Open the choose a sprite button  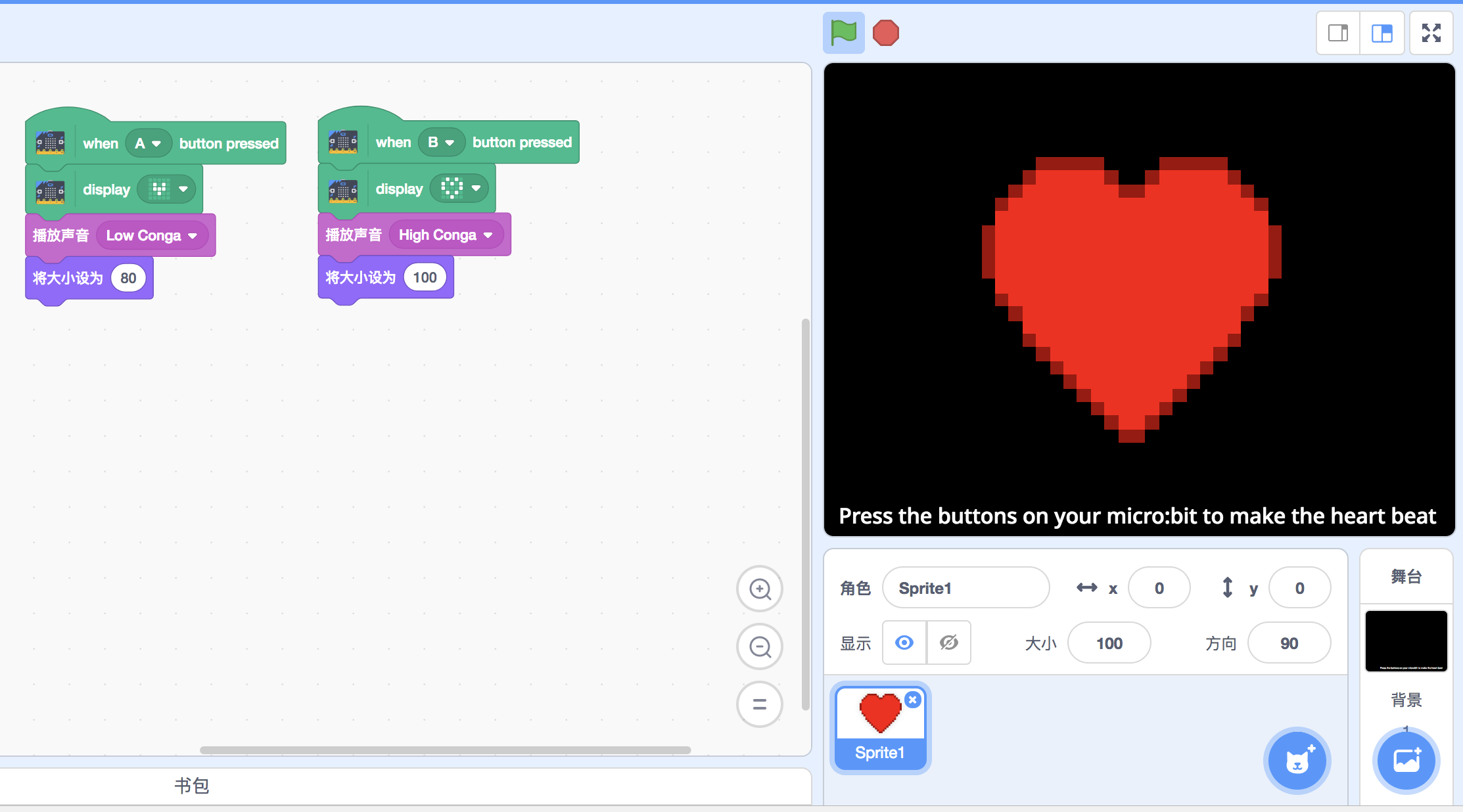point(1297,761)
